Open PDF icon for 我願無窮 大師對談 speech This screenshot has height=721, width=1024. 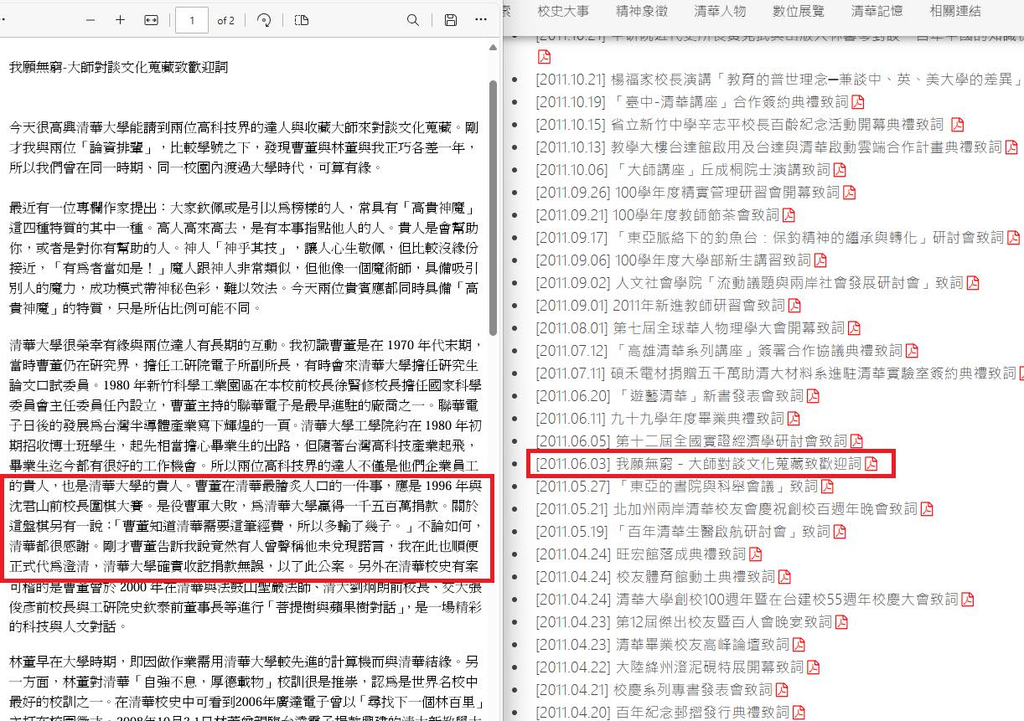tap(870, 464)
